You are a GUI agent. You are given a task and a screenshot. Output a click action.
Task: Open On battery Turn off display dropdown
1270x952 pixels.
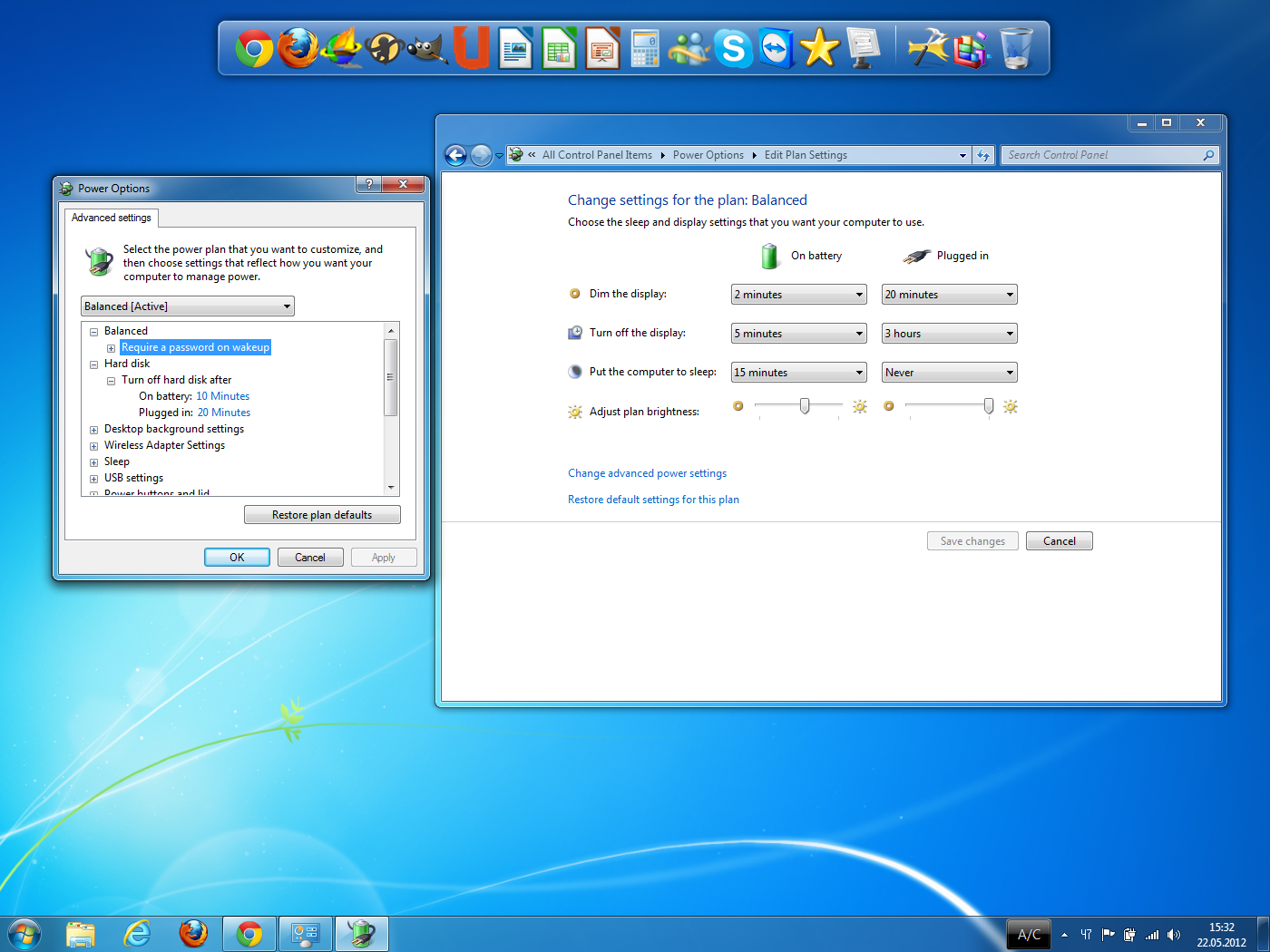798,334
